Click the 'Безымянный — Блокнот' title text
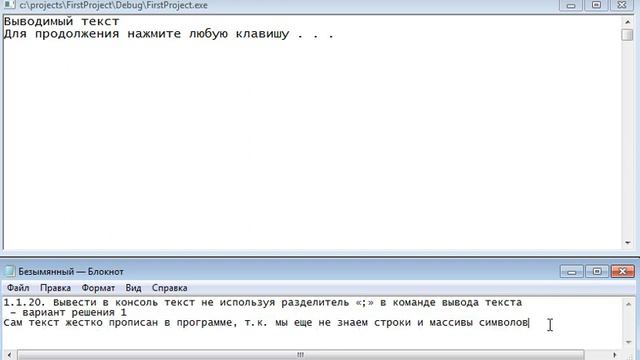Image resolution: width=640 pixels, height=360 pixels. click(71, 271)
